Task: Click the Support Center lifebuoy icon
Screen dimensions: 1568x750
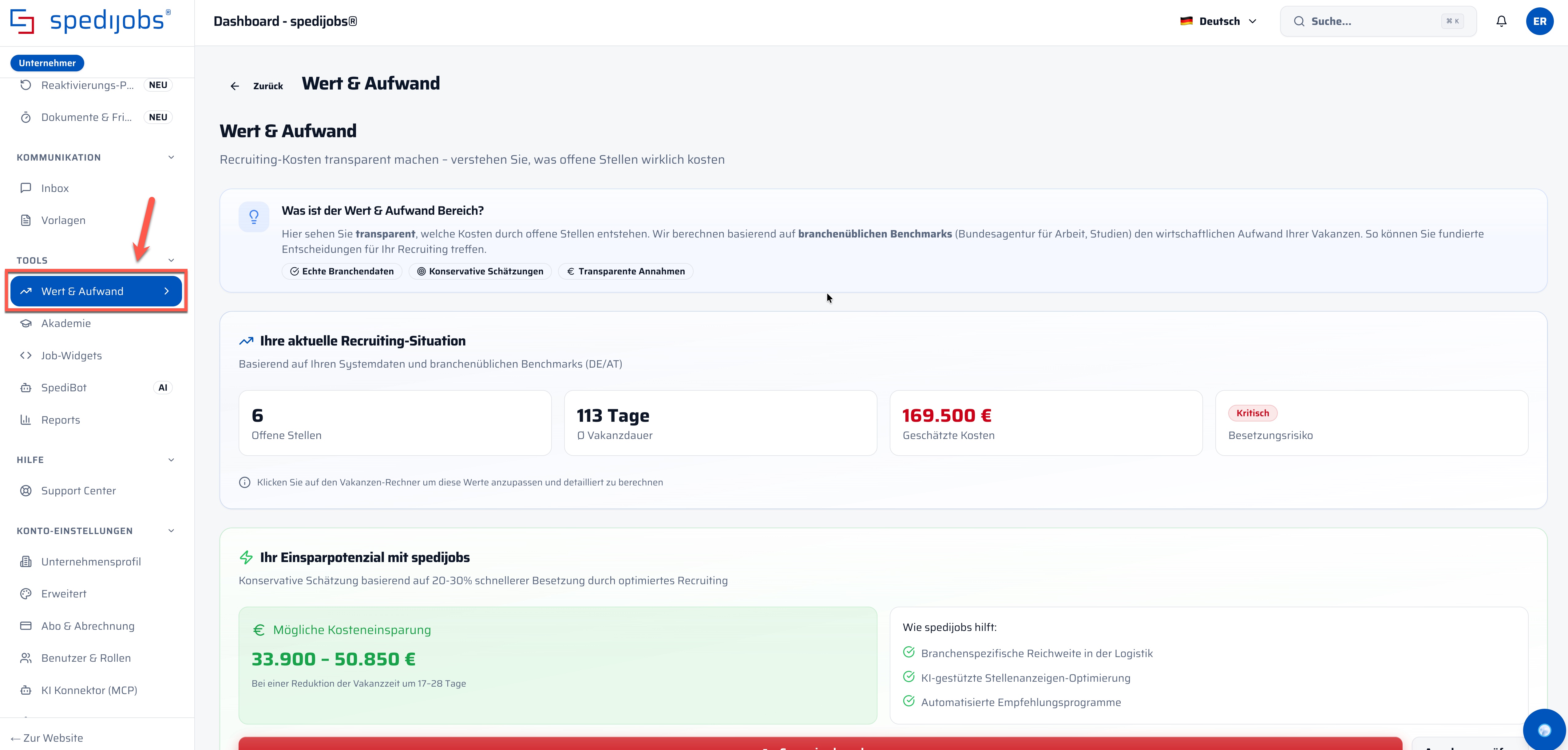Action: [26, 490]
